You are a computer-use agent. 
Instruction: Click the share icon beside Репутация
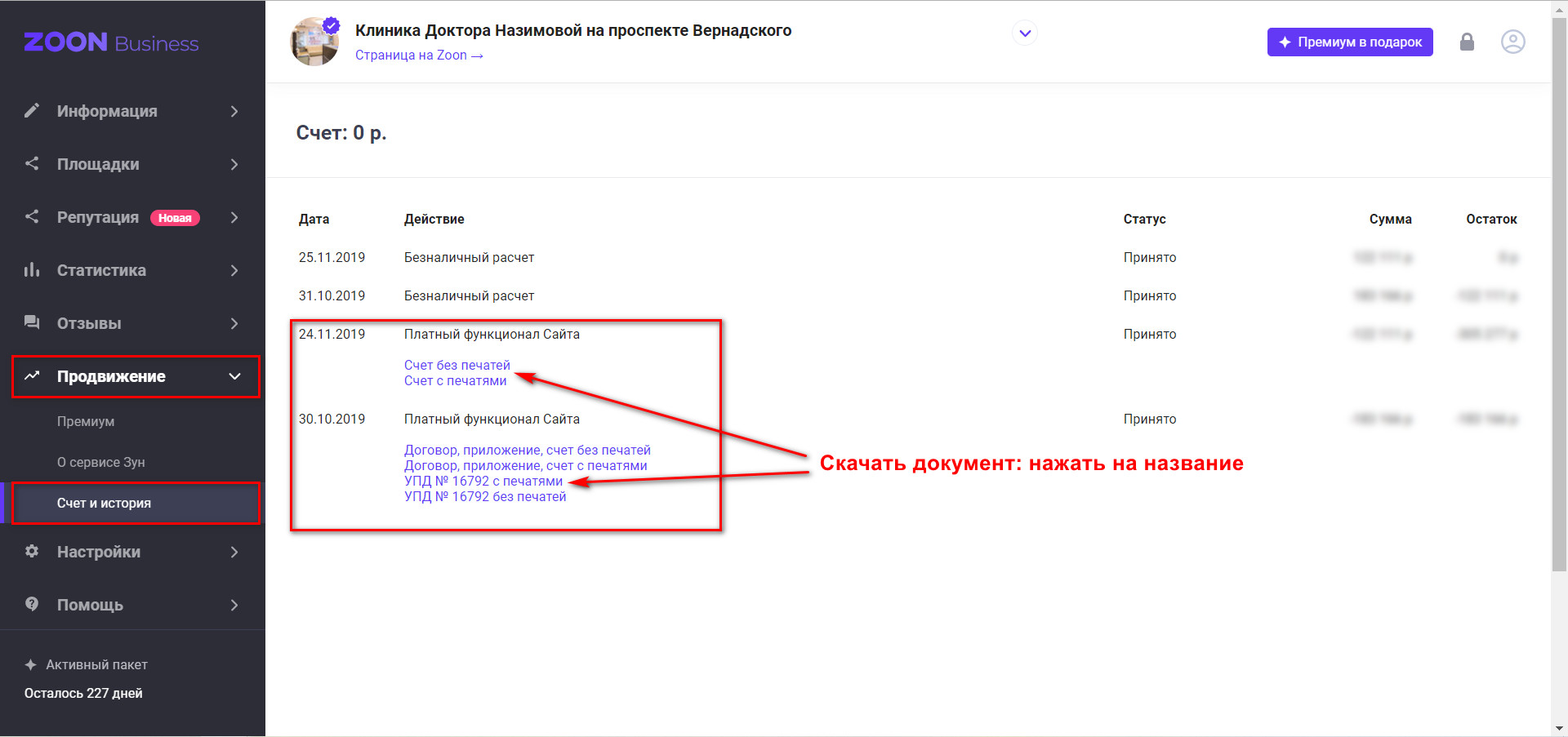click(x=32, y=216)
